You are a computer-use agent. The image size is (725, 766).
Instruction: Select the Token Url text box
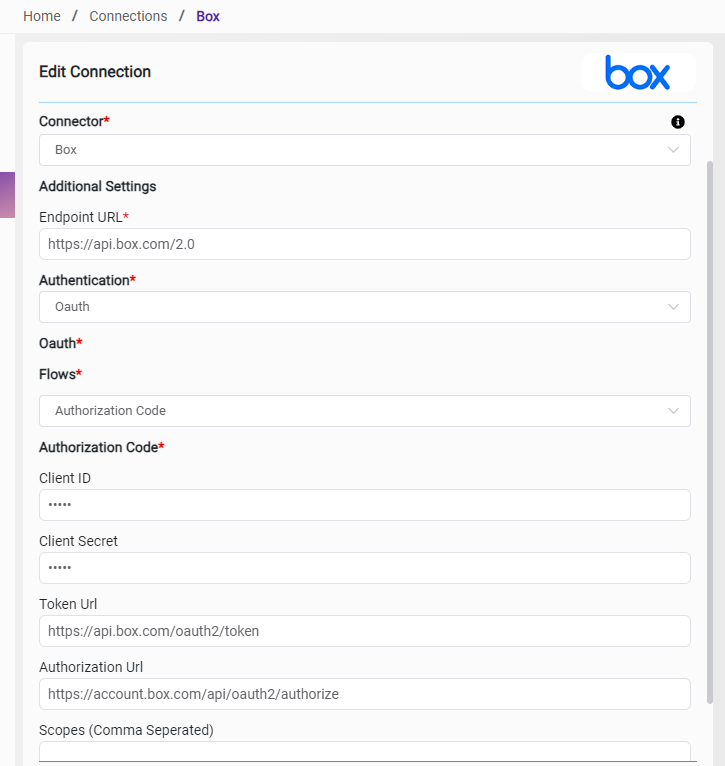click(364, 631)
